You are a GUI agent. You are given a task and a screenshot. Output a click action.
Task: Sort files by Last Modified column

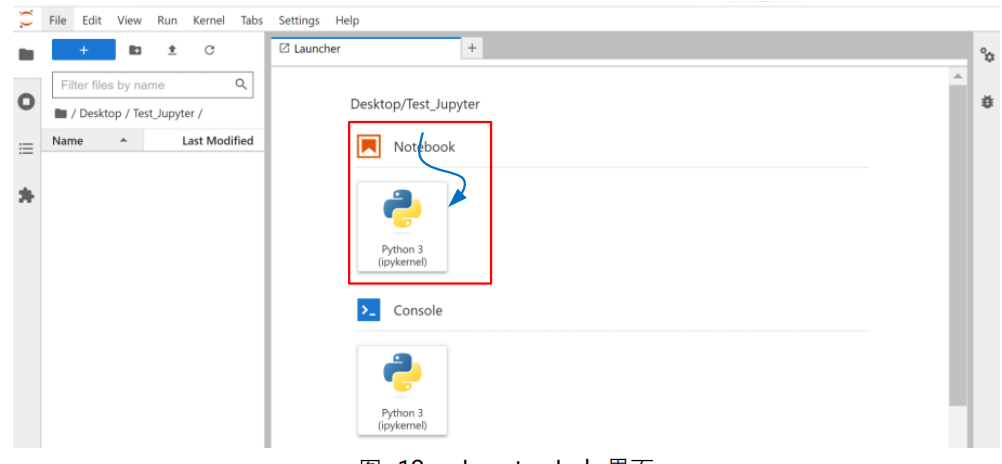click(x=204, y=141)
